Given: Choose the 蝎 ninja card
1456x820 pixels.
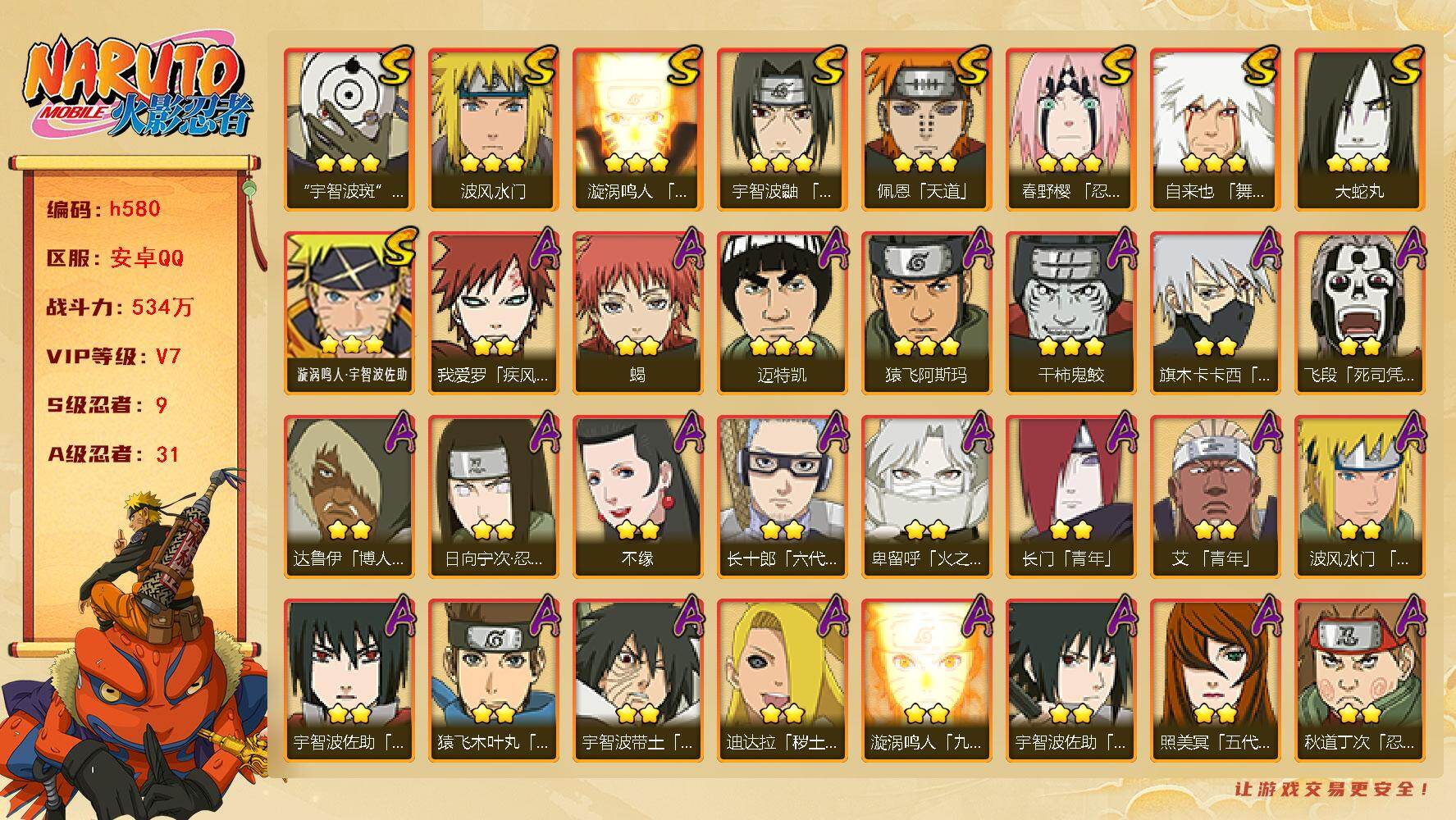Looking at the screenshot, I should 638,313.
